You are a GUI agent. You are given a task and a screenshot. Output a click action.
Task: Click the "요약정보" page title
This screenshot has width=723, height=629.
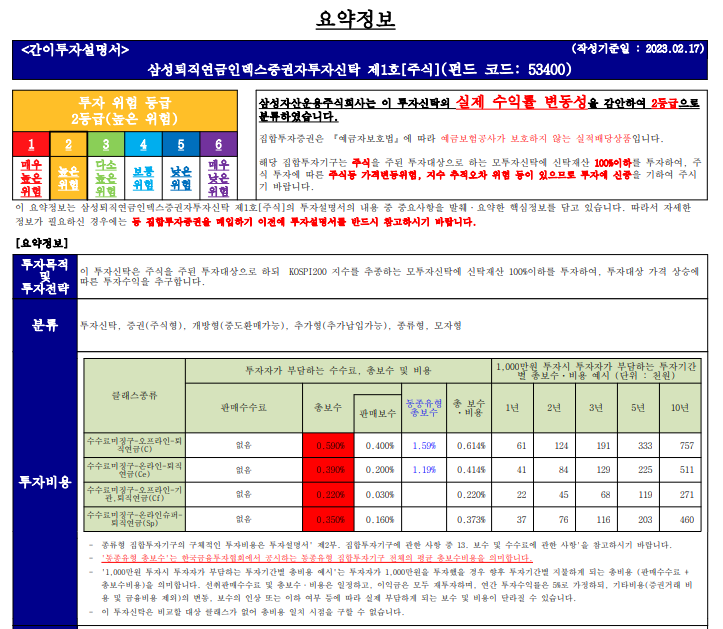point(356,19)
